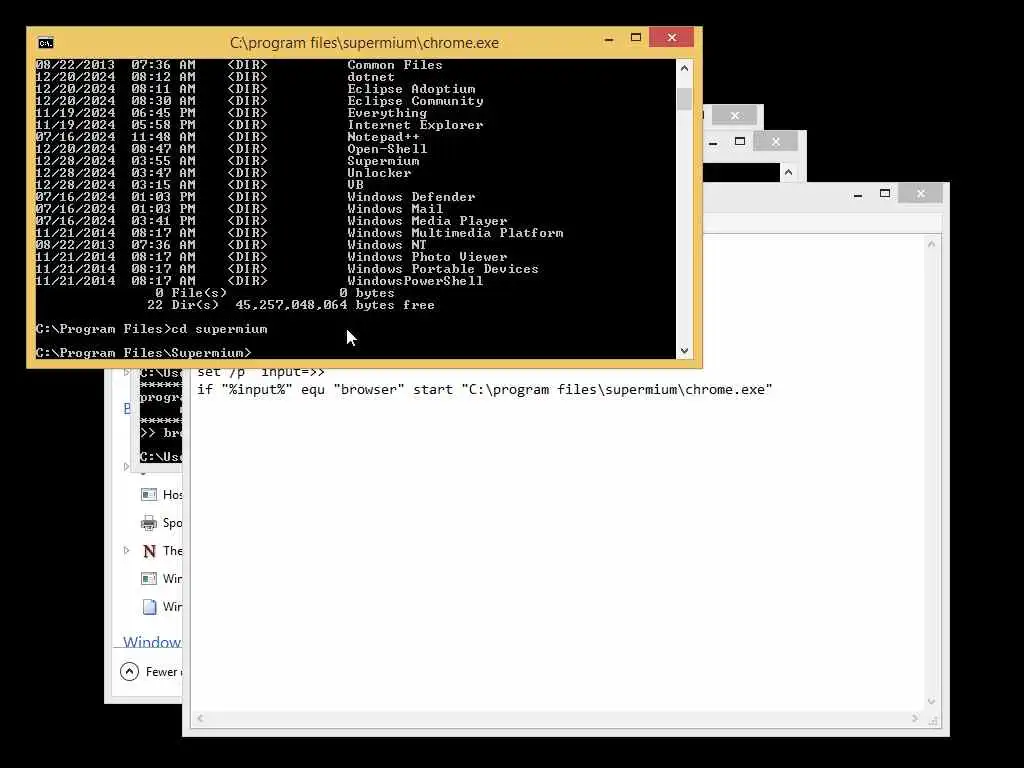
Task: Click the blank document icon beside Win
Action: pyautogui.click(x=150, y=607)
